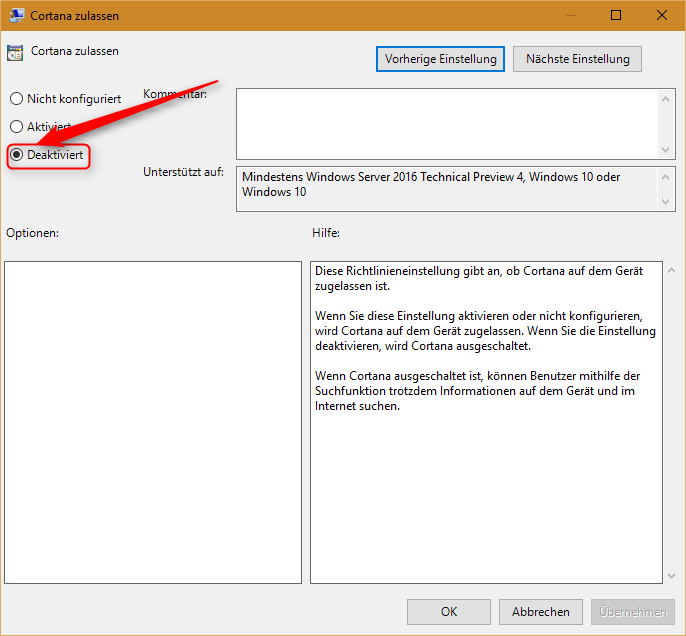Screen dimensions: 686x636
Task: Click the Unterstützt auf: label
Action: tap(183, 172)
